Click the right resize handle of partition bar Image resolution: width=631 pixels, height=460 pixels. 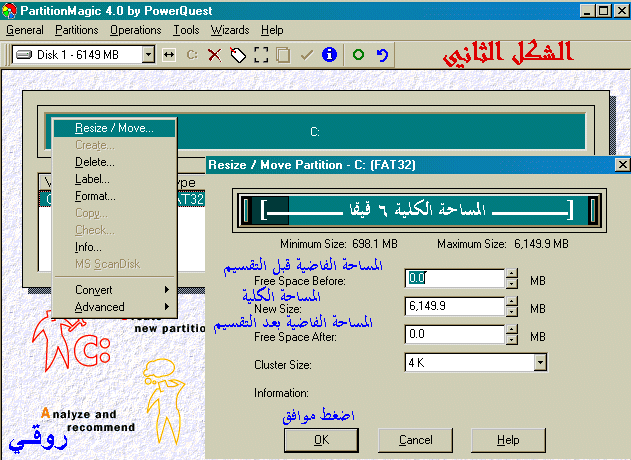tap(593, 210)
